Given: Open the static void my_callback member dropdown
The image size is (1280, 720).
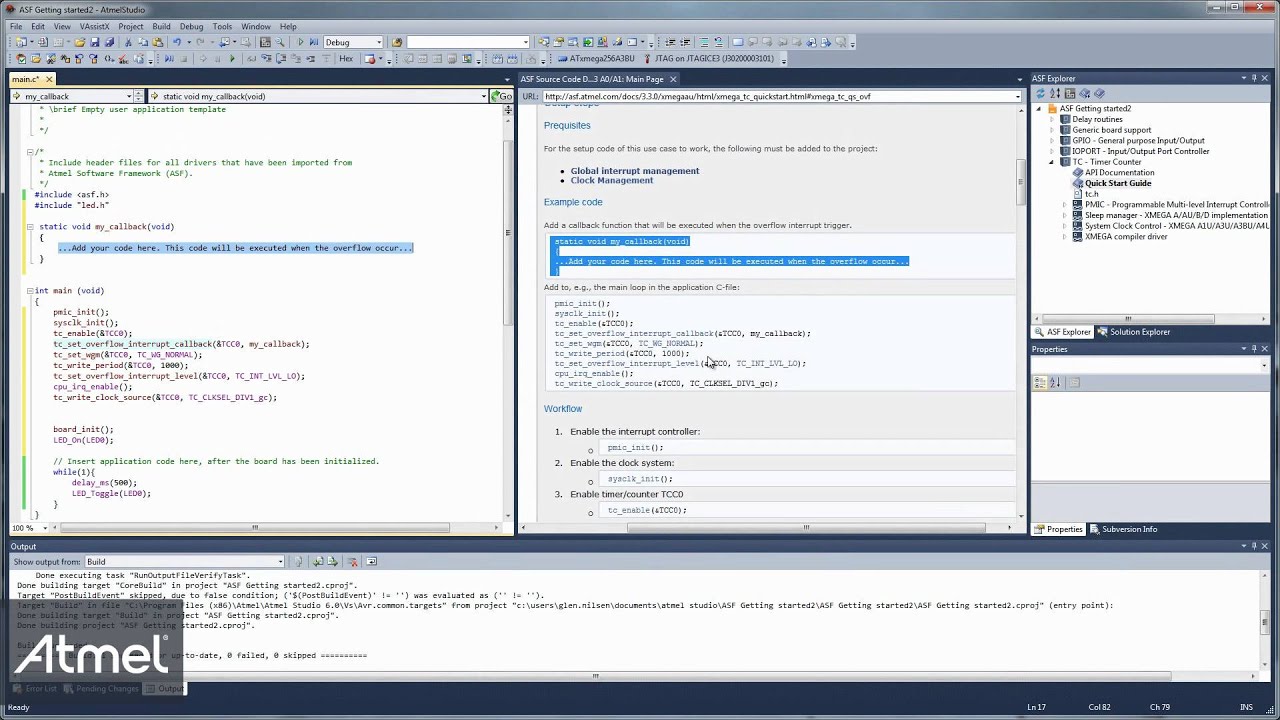Looking at the screenshot, I should click(x=482, y=96).
